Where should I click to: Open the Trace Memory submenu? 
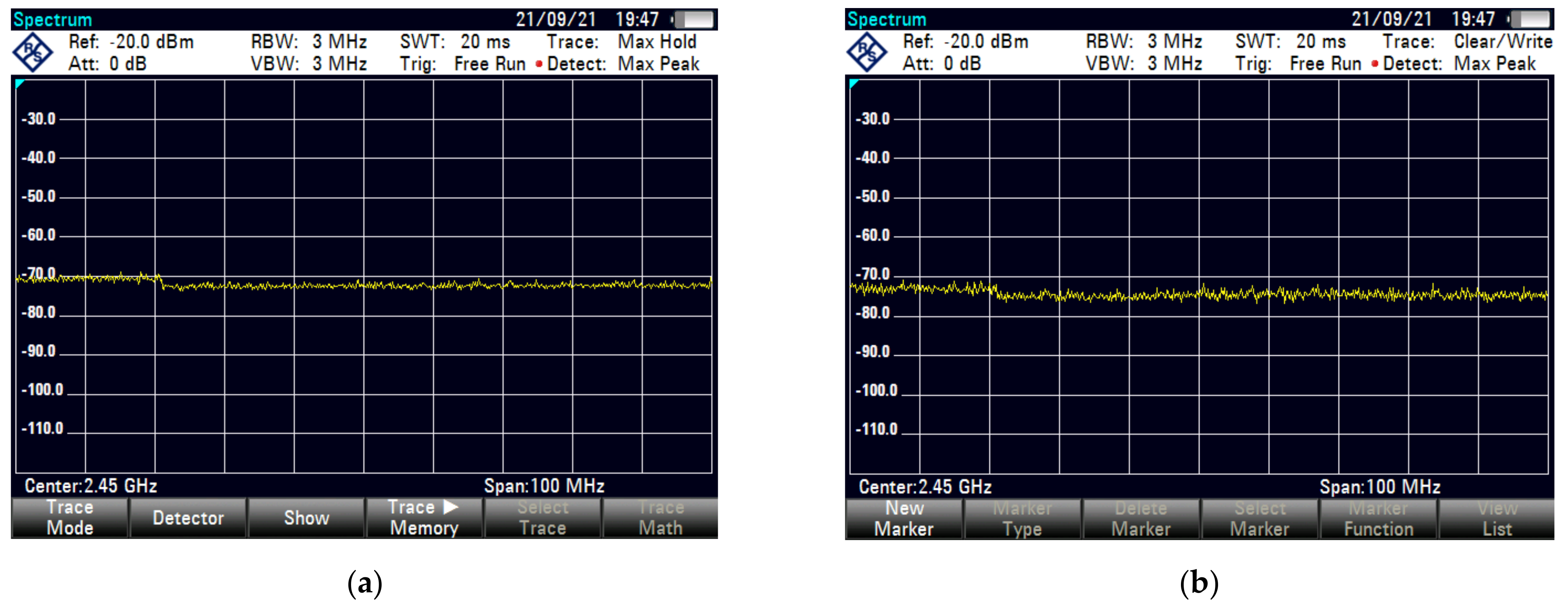click(424, 517)
